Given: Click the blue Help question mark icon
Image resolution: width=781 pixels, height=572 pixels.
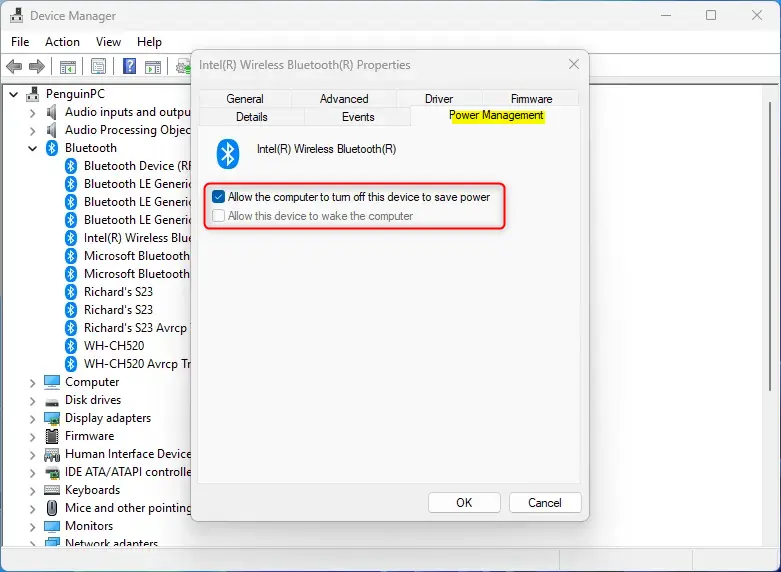Looking at the screenshot, I should (x=130, y=66).
